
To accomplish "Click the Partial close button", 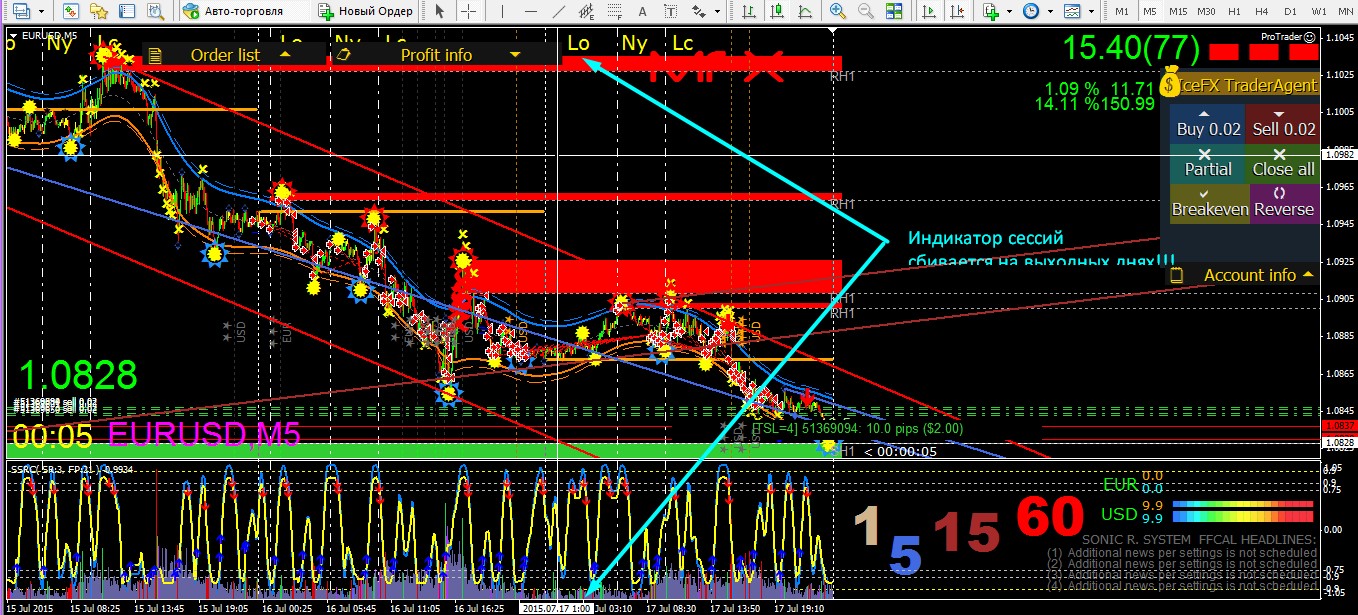I will click(x=1208, y=164).
